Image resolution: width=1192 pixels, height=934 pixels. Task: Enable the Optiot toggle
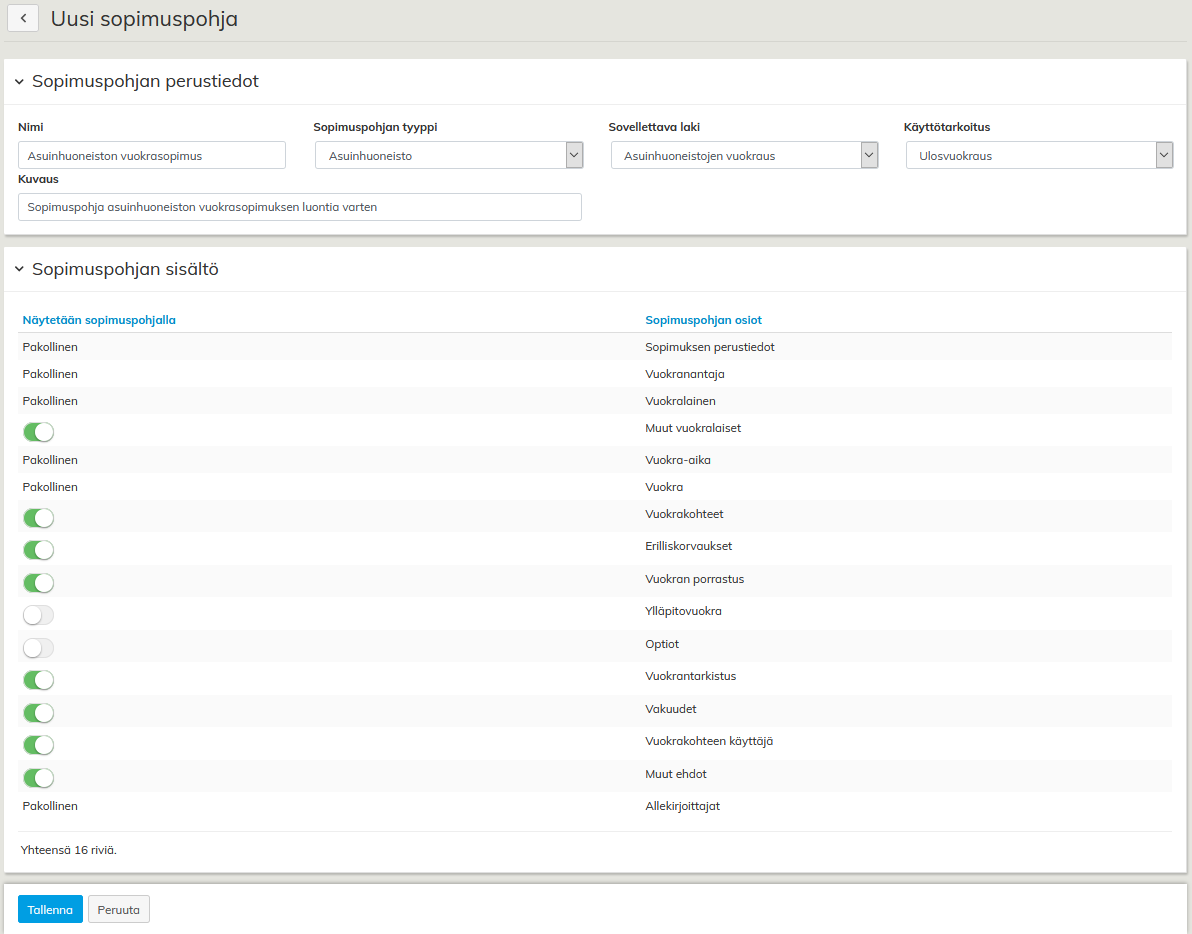[x=38, y=648]
